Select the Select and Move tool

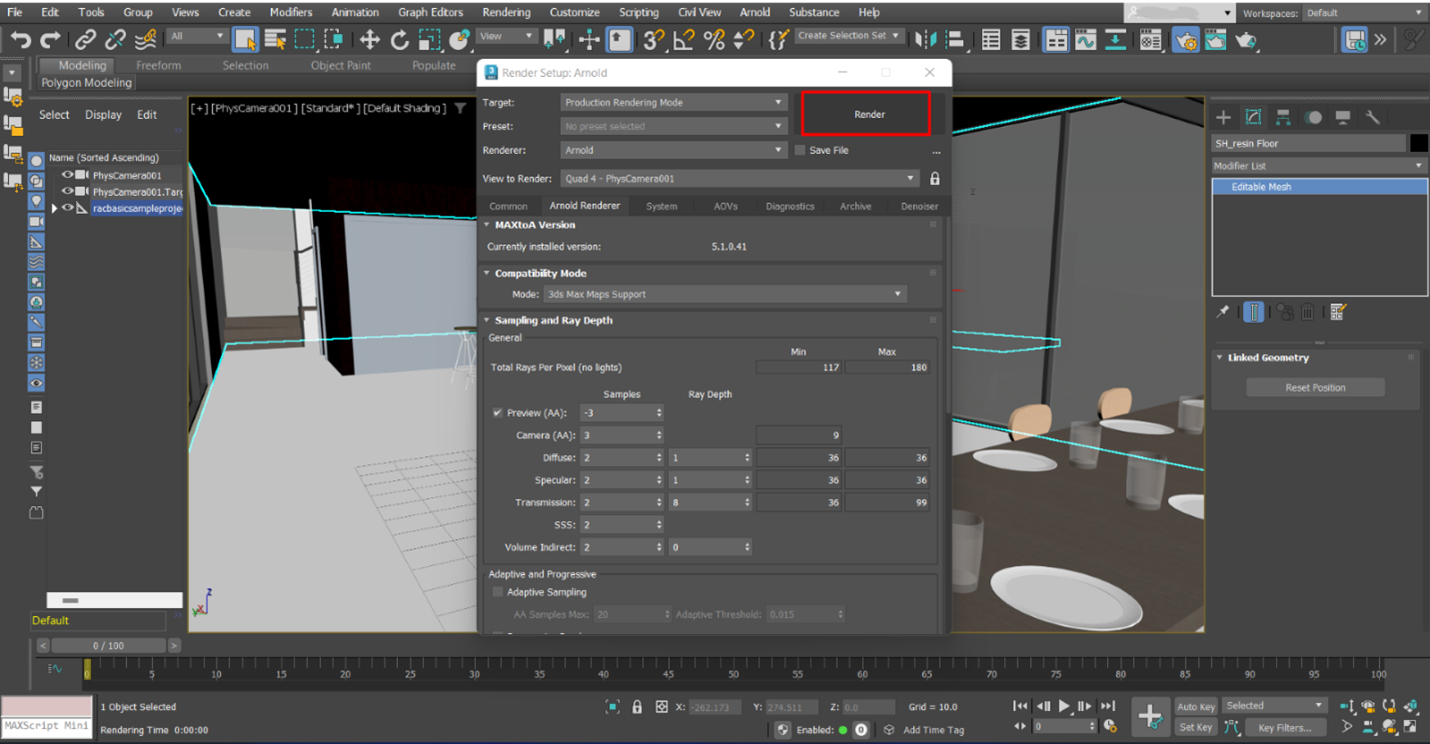pyautogui.click(x=371, y=40)
